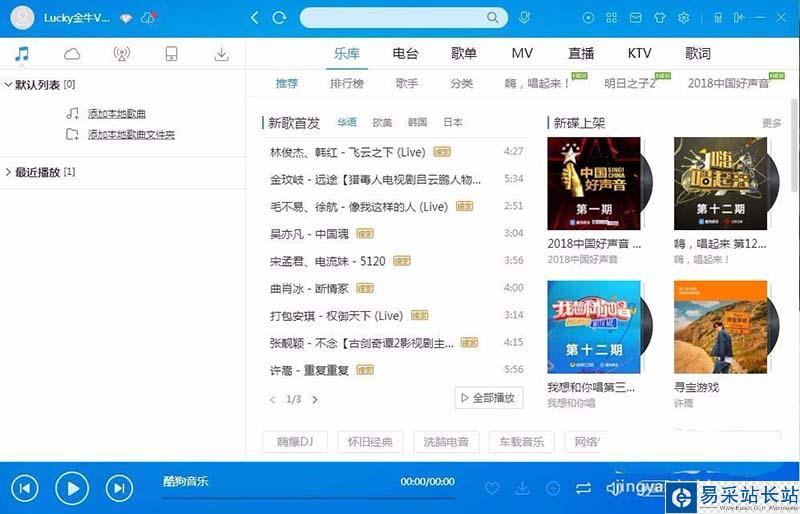This screenshot has width=800, height=514.
Task: Click the back navigation arrow
Action: click(x=255, y=18)
